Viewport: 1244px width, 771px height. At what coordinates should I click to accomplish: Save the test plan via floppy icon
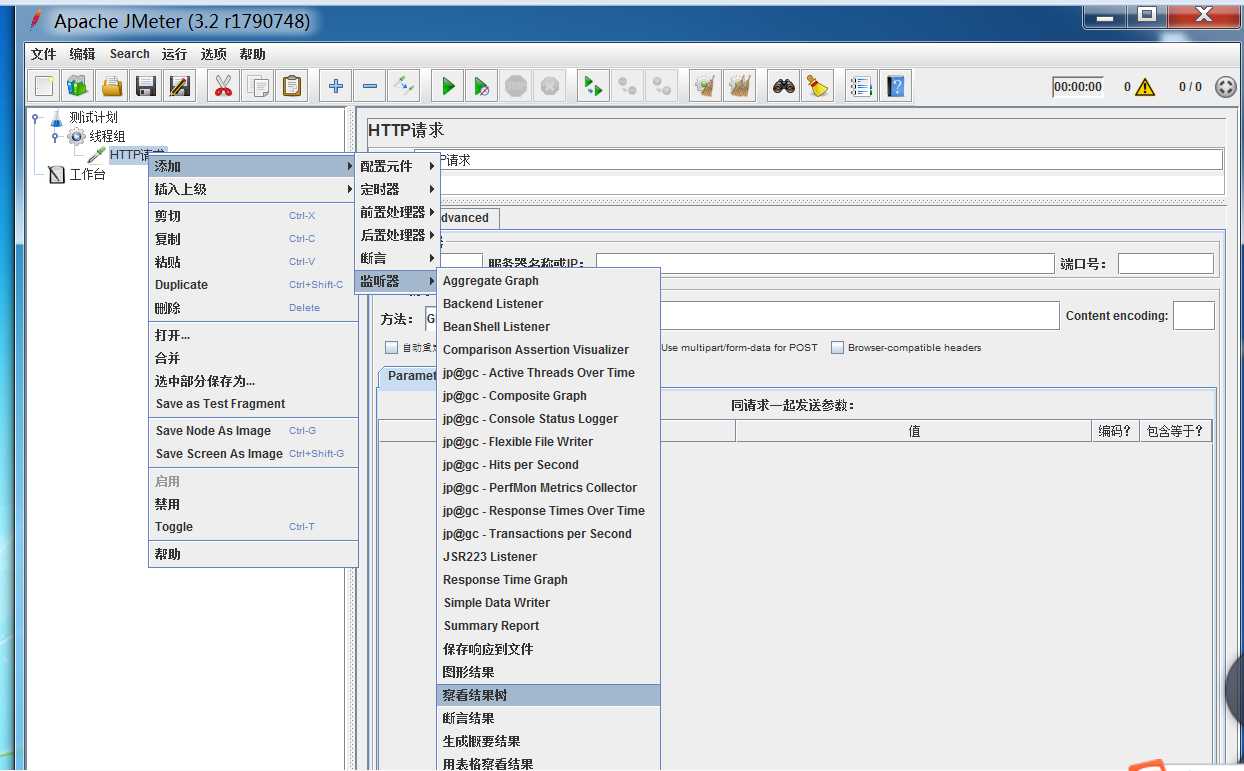click(x=146, y=86)
